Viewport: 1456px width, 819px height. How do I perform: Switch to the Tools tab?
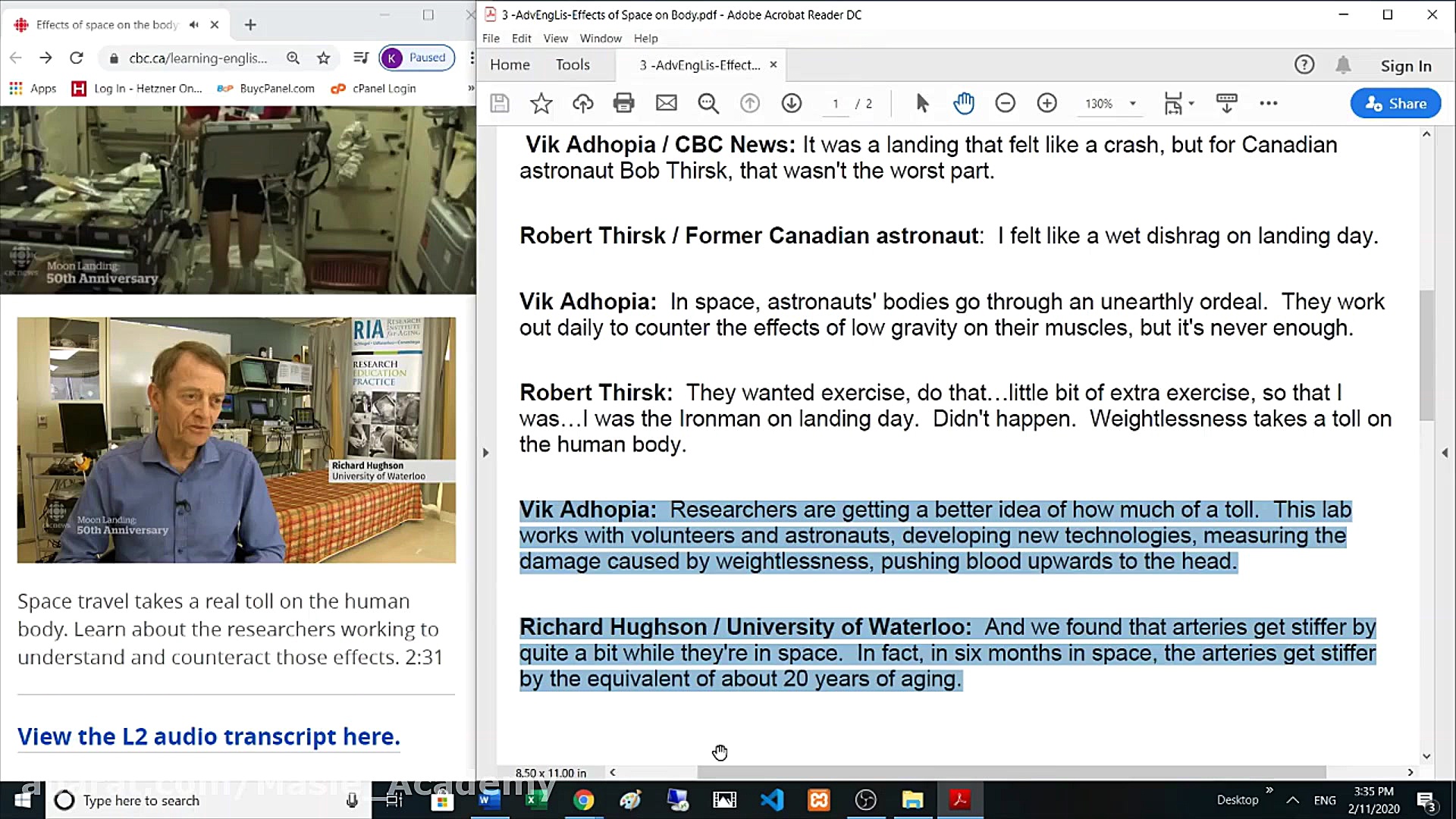[x=573, y=65]
